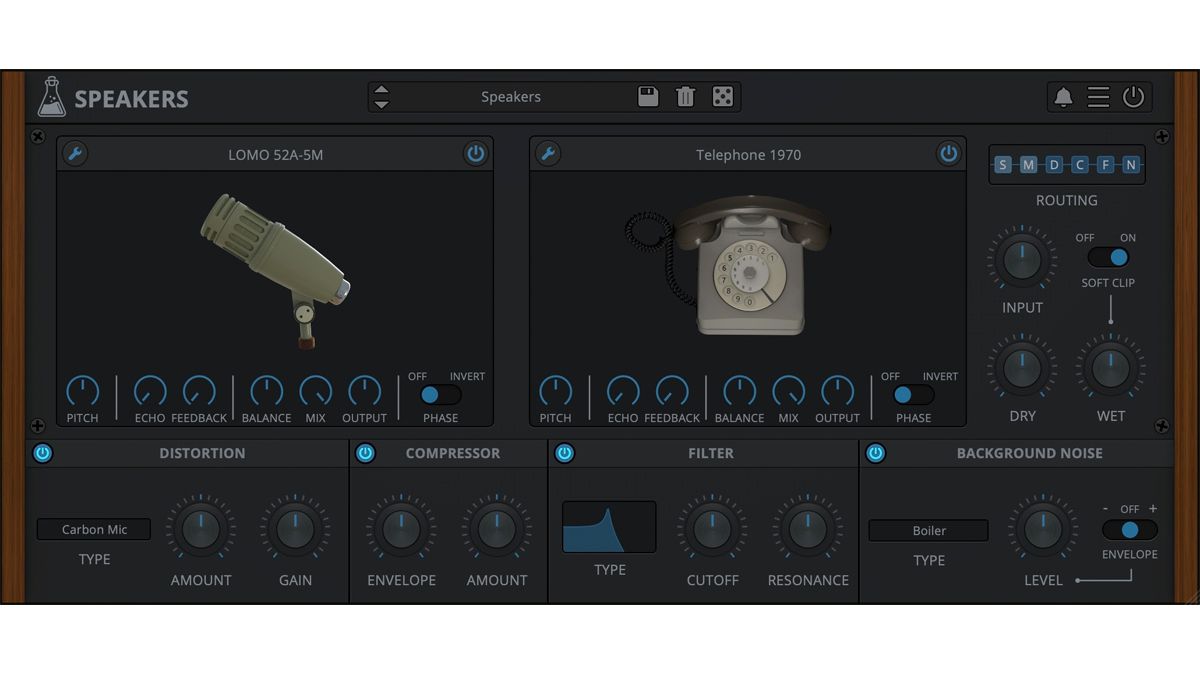Open the Boiler background noise type selector
Image resolution: width=1200 pixels, height=675 pixels.
pyautogui.click(x=928, y=530)
